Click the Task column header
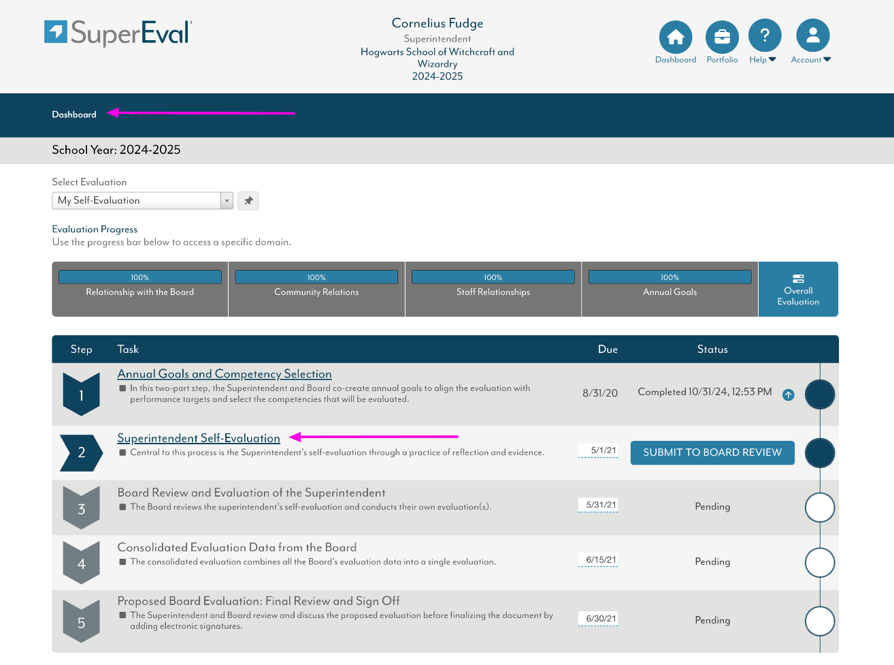The height and width of the screenshot is (665, 894). point(128,350)
